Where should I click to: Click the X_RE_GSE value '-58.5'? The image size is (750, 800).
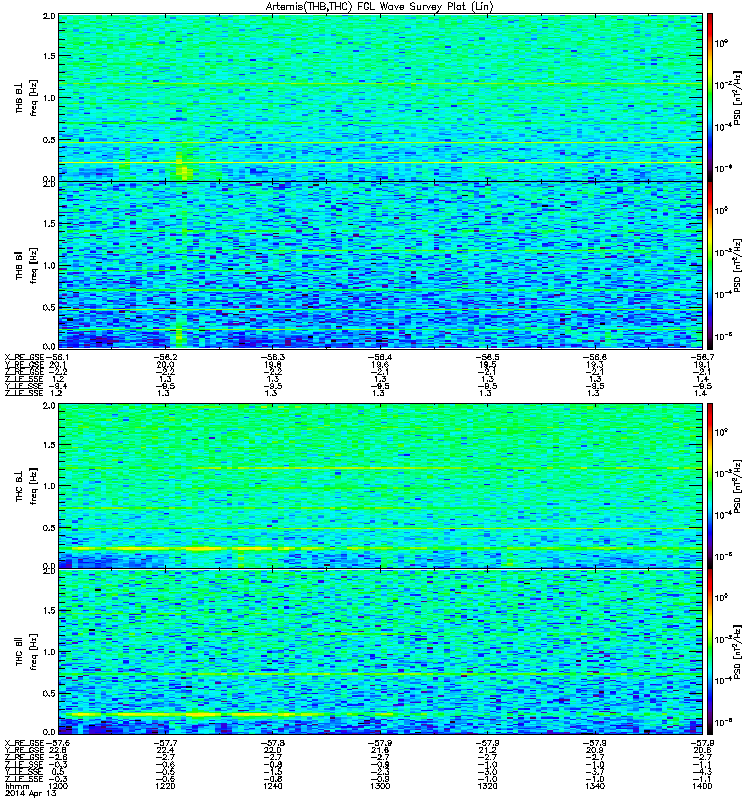(x=488, y=357)
